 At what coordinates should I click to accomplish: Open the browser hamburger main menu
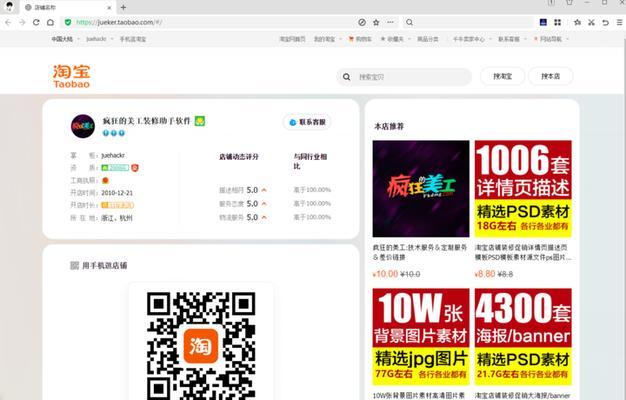coord(620,22)
